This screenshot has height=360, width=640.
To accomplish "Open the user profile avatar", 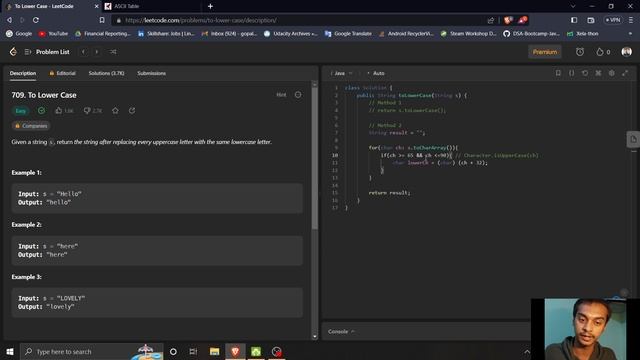I will (627, 52).
